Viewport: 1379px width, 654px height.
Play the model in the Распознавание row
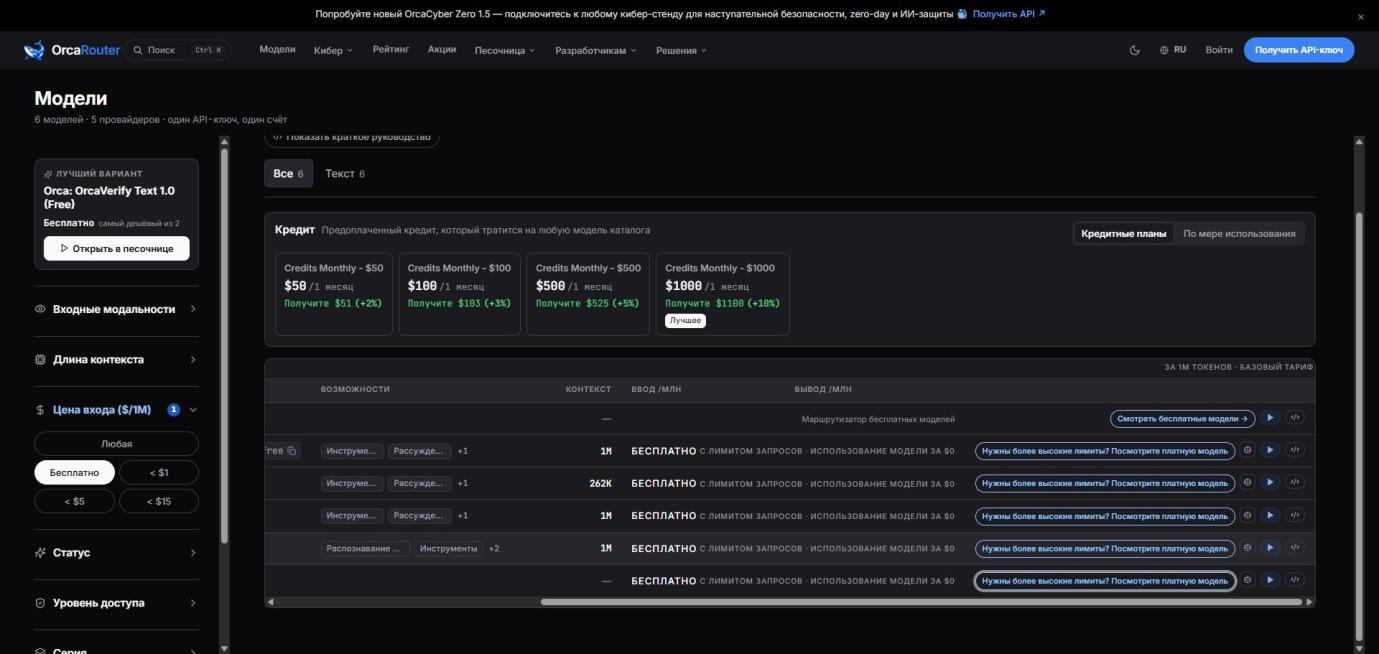tap(1270, 548)
